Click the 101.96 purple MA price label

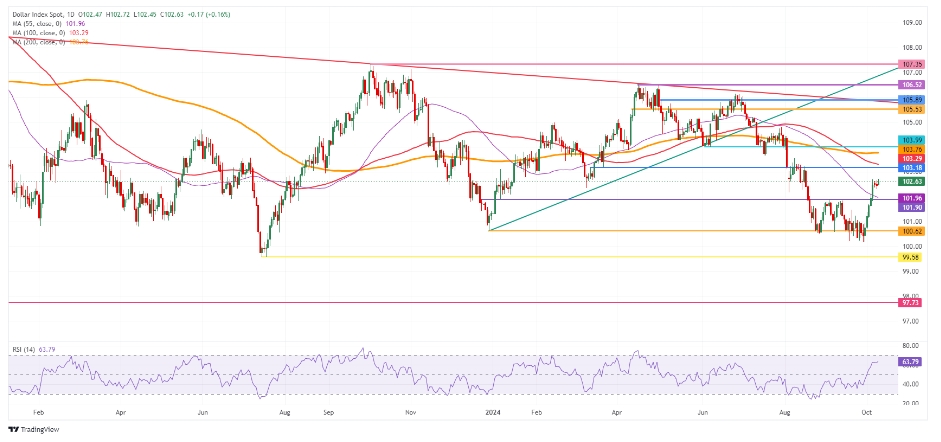point(912,197)
